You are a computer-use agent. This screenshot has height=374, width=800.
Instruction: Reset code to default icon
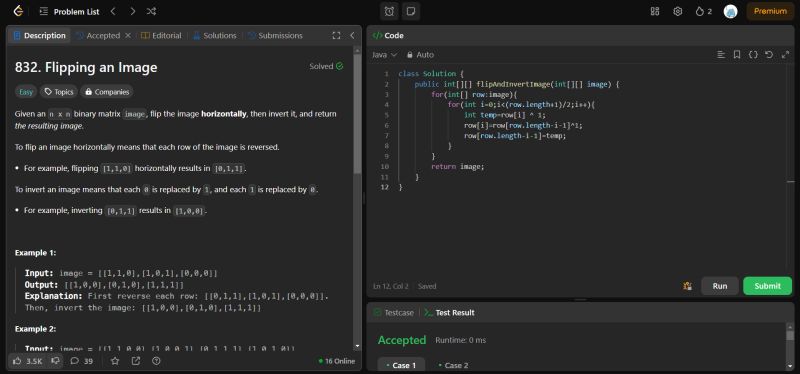pyautogui.click(x=769, y=55)
